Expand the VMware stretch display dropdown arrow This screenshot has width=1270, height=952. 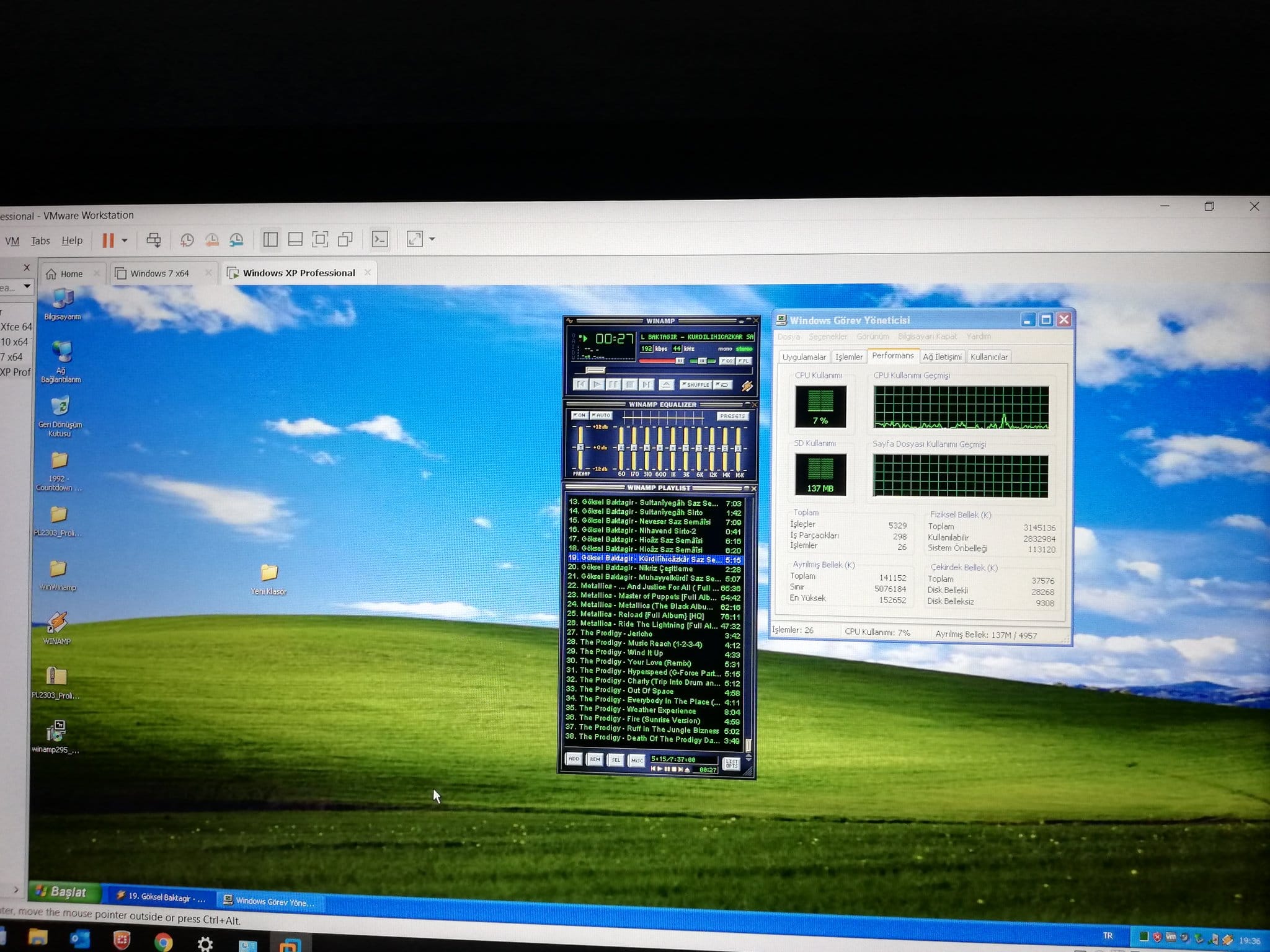tap(432, 239)
